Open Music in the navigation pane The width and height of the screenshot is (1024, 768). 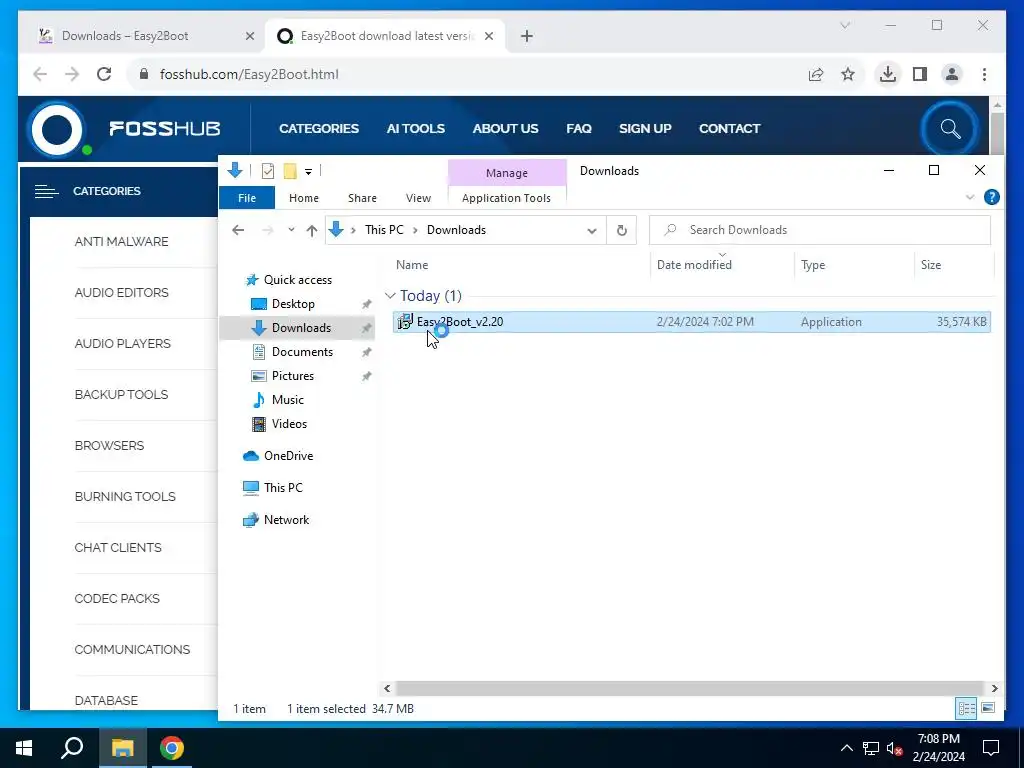click(x=287, y=400)
